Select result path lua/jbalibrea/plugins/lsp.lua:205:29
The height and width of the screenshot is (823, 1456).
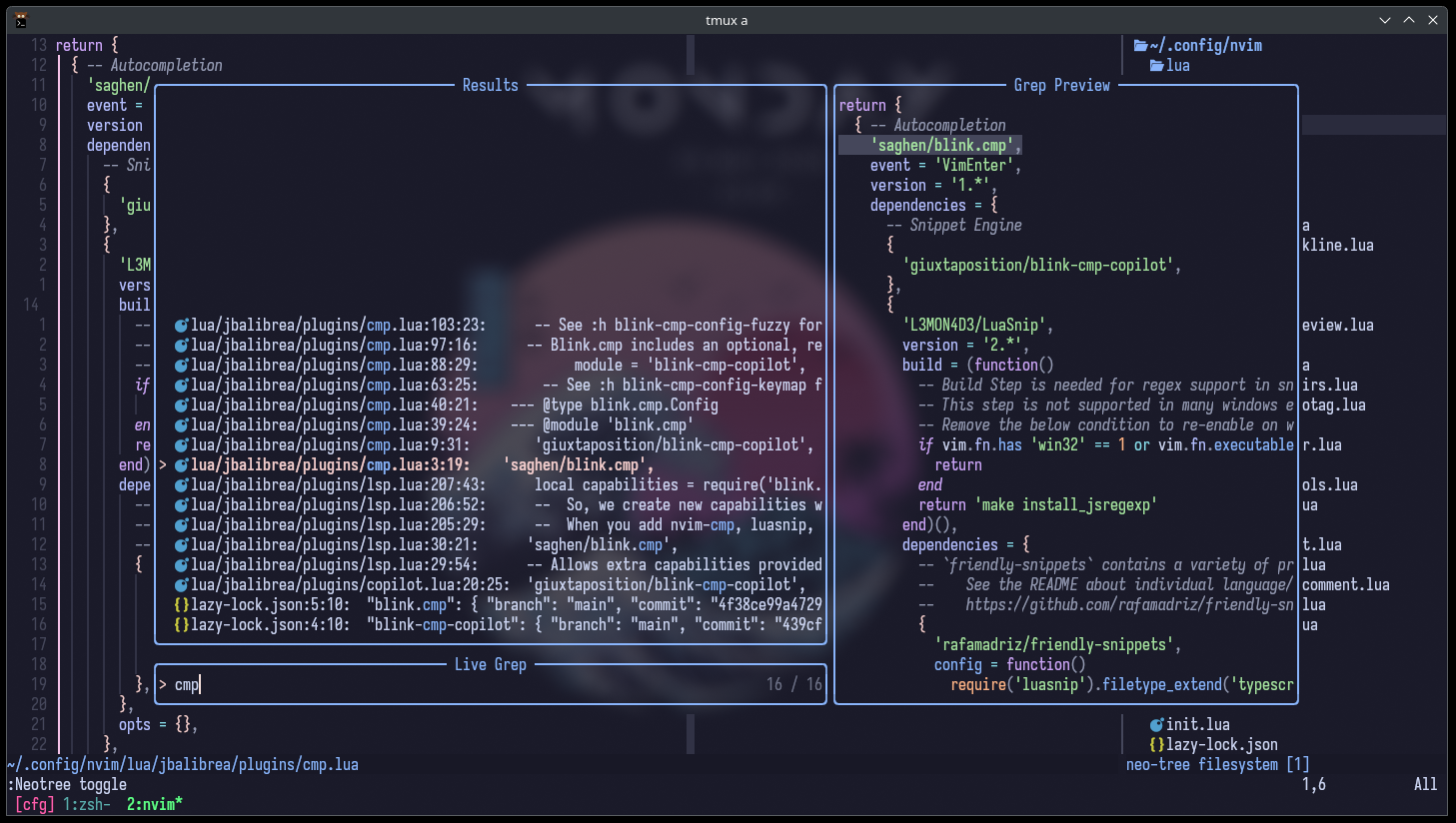tap(338, 525)
